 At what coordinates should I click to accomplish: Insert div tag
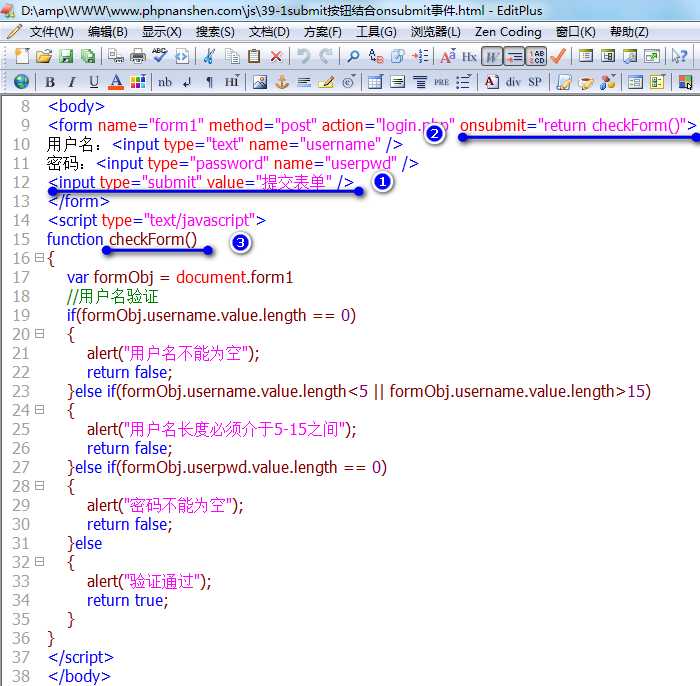(x=513, y=82)
